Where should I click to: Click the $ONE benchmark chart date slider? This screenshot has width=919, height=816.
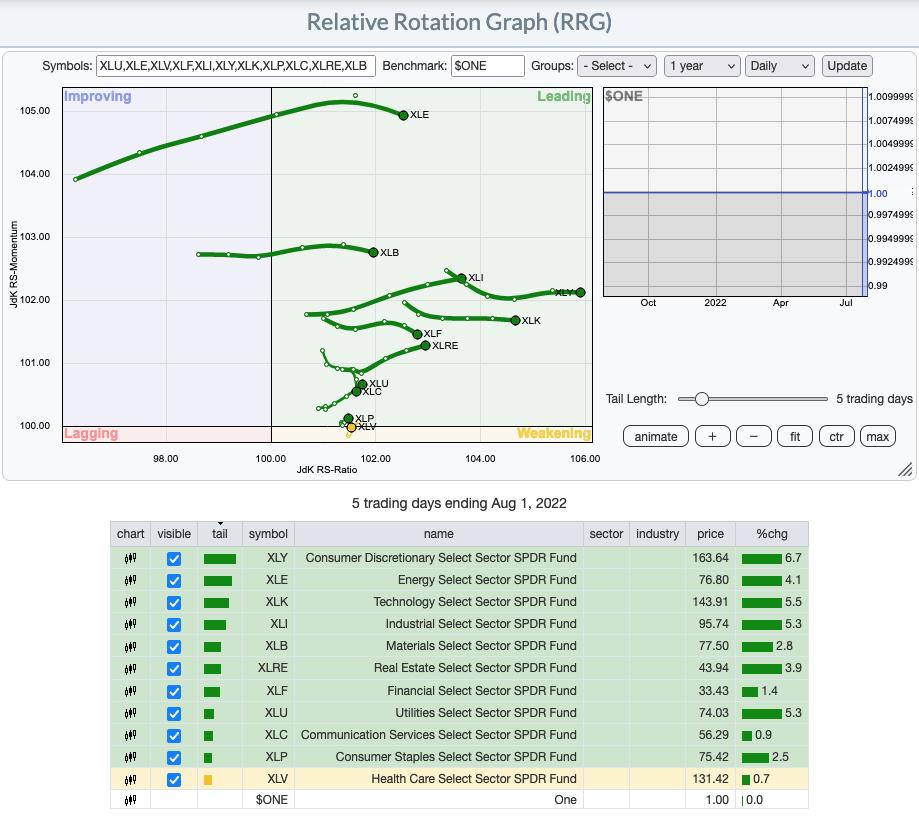coord(864,192)
